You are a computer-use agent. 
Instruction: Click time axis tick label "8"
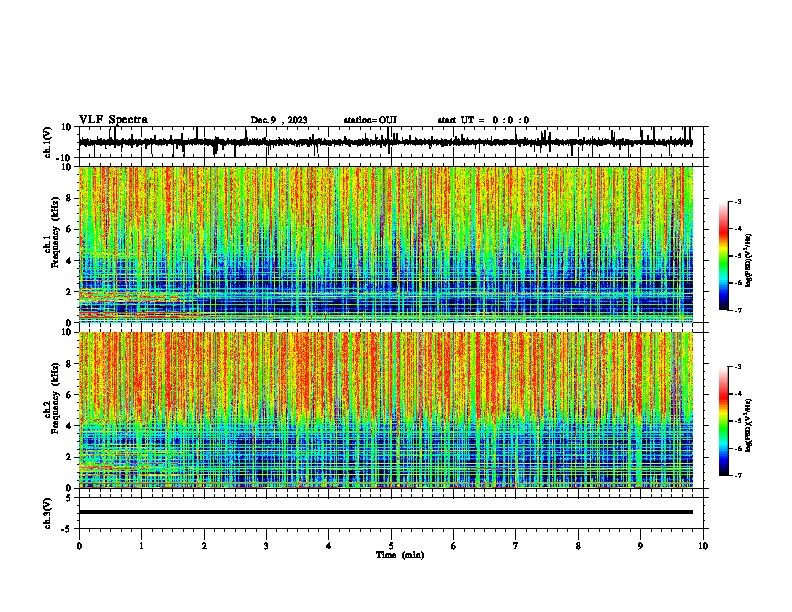click(578, 546)
